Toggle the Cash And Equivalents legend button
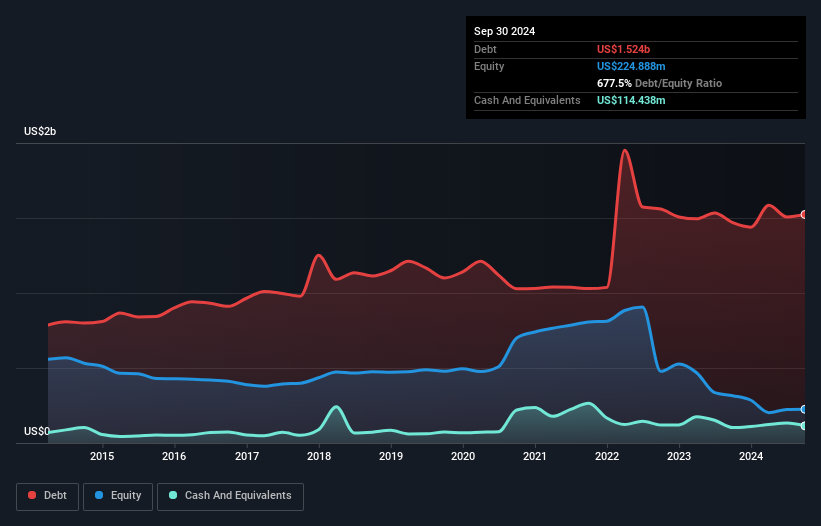The width and height of the screenshot is (821, 526). (230, 496)
